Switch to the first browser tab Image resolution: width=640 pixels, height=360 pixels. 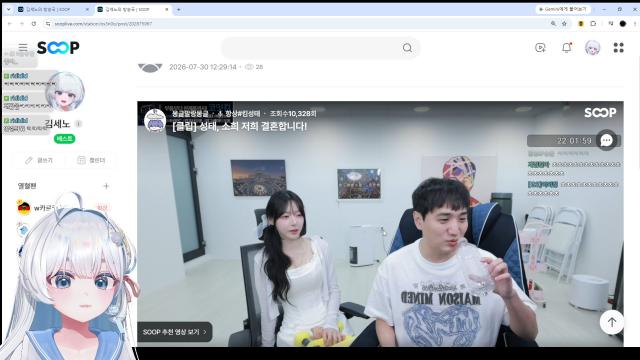53,9
